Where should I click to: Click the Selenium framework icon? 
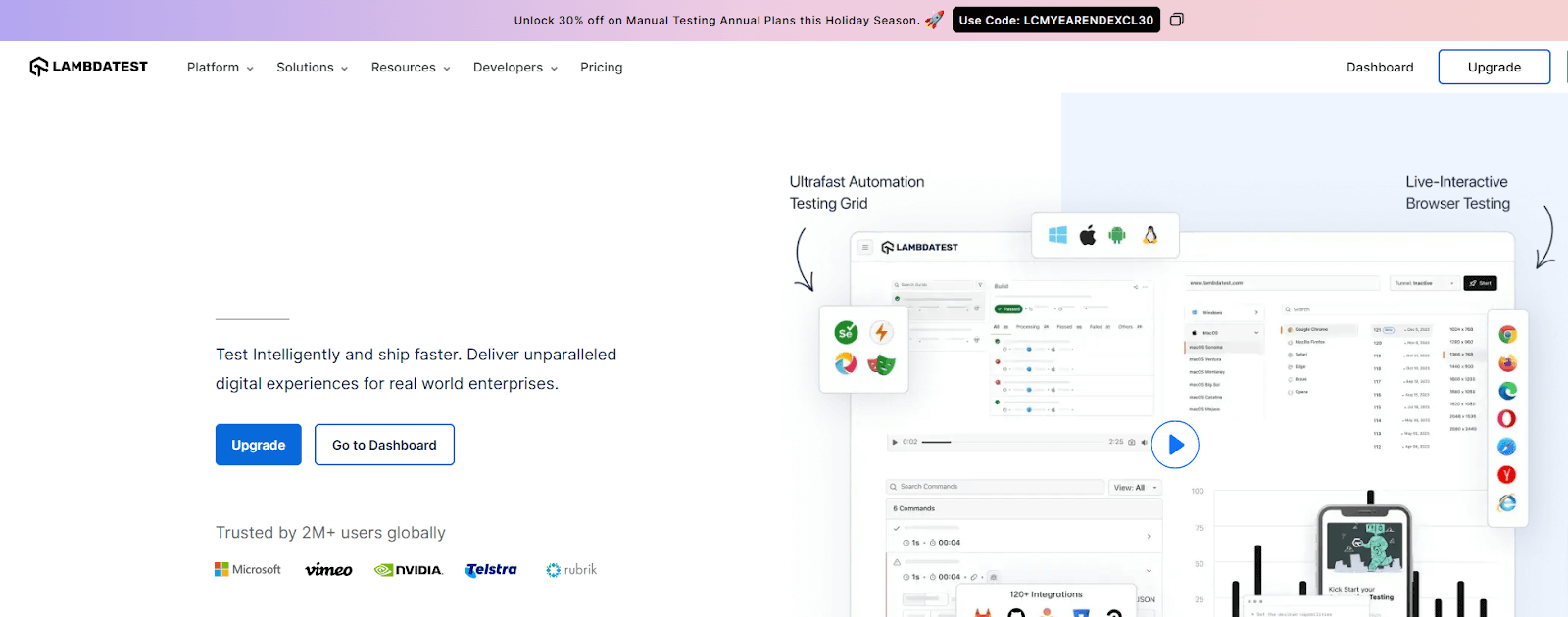coord(846,332)
